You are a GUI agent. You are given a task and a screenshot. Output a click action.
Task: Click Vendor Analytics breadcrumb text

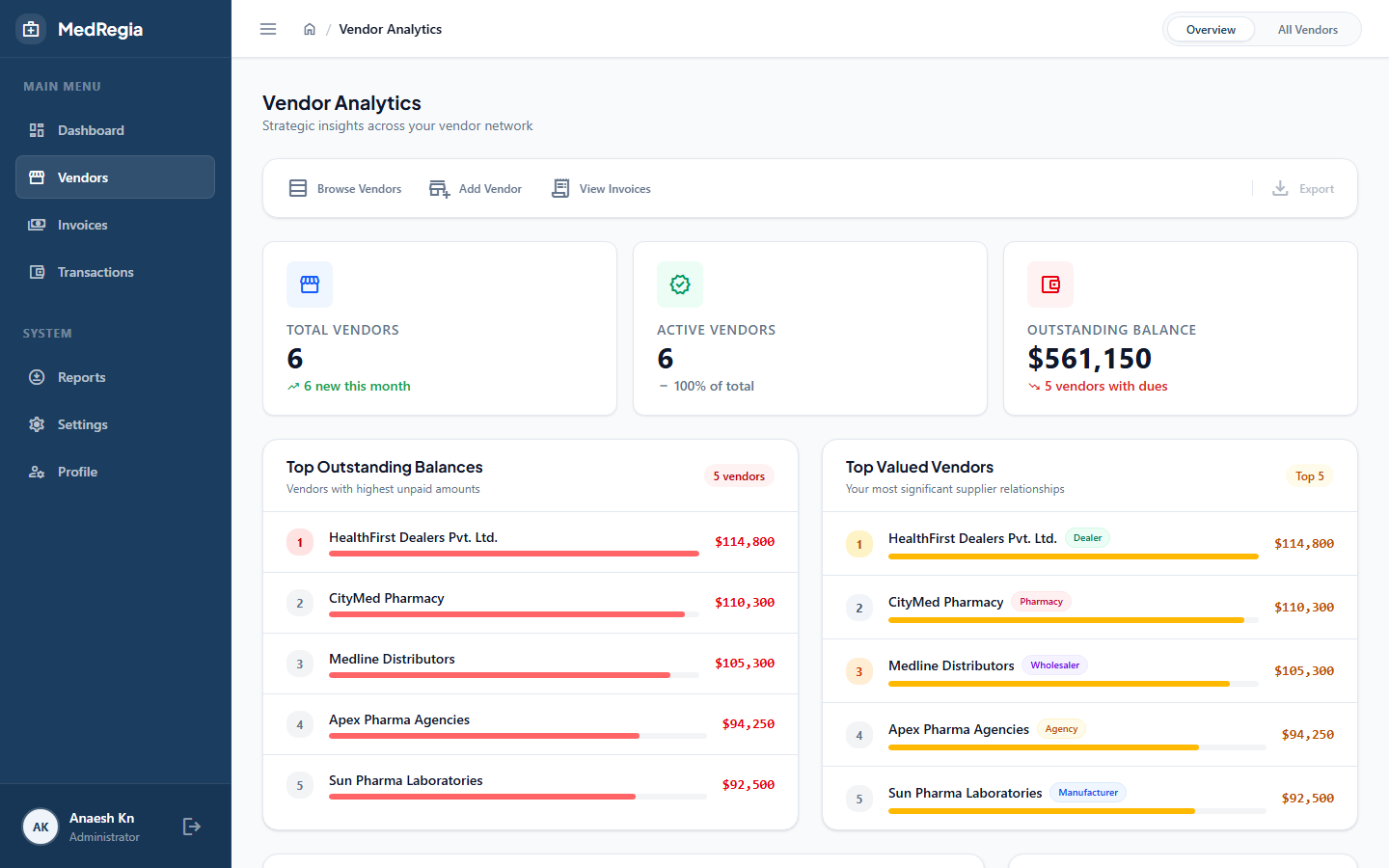click(390, 29)
